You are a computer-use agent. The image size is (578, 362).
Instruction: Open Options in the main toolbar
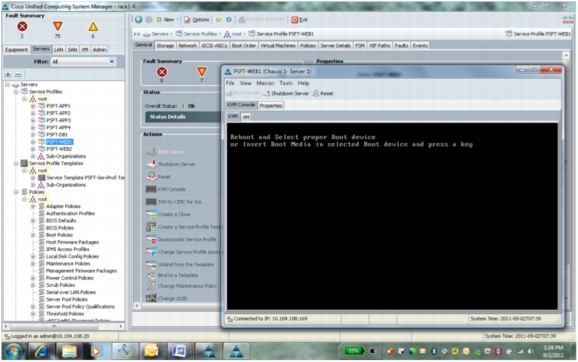click(197, 20)
